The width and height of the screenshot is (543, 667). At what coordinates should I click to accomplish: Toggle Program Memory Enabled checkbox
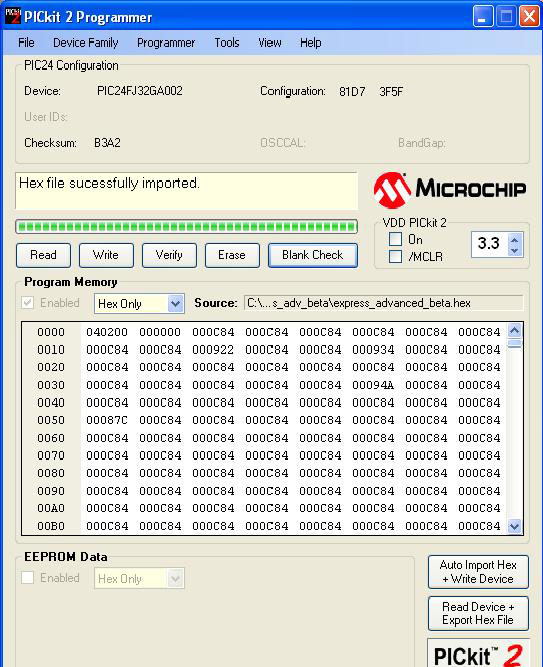click(x=28, y=303)
